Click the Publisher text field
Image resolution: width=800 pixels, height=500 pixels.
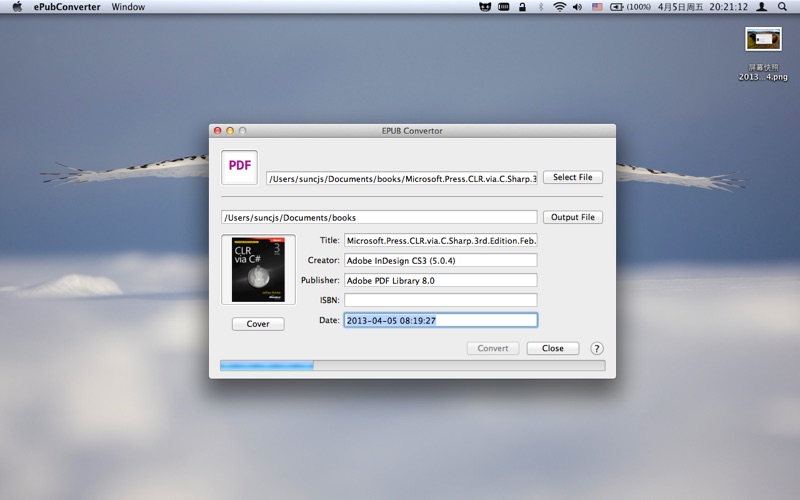441,280
